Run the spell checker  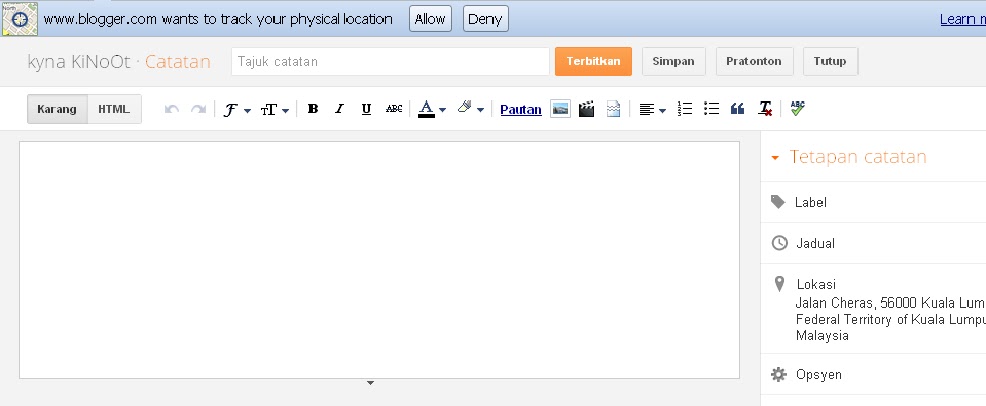tap(797, 108)
